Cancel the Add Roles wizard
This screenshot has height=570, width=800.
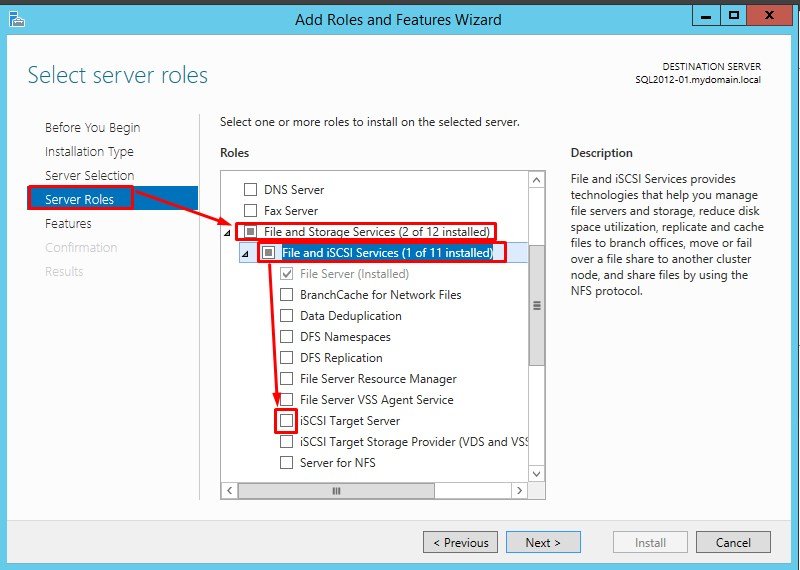733,542
